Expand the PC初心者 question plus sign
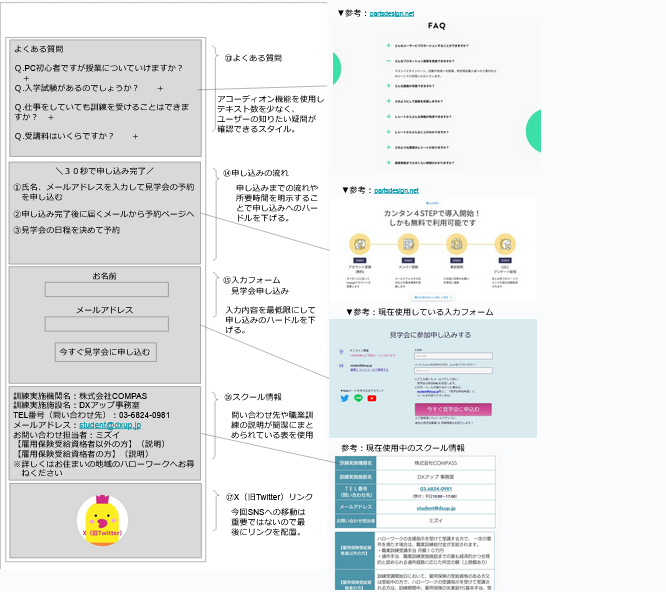 pos(26,77)
